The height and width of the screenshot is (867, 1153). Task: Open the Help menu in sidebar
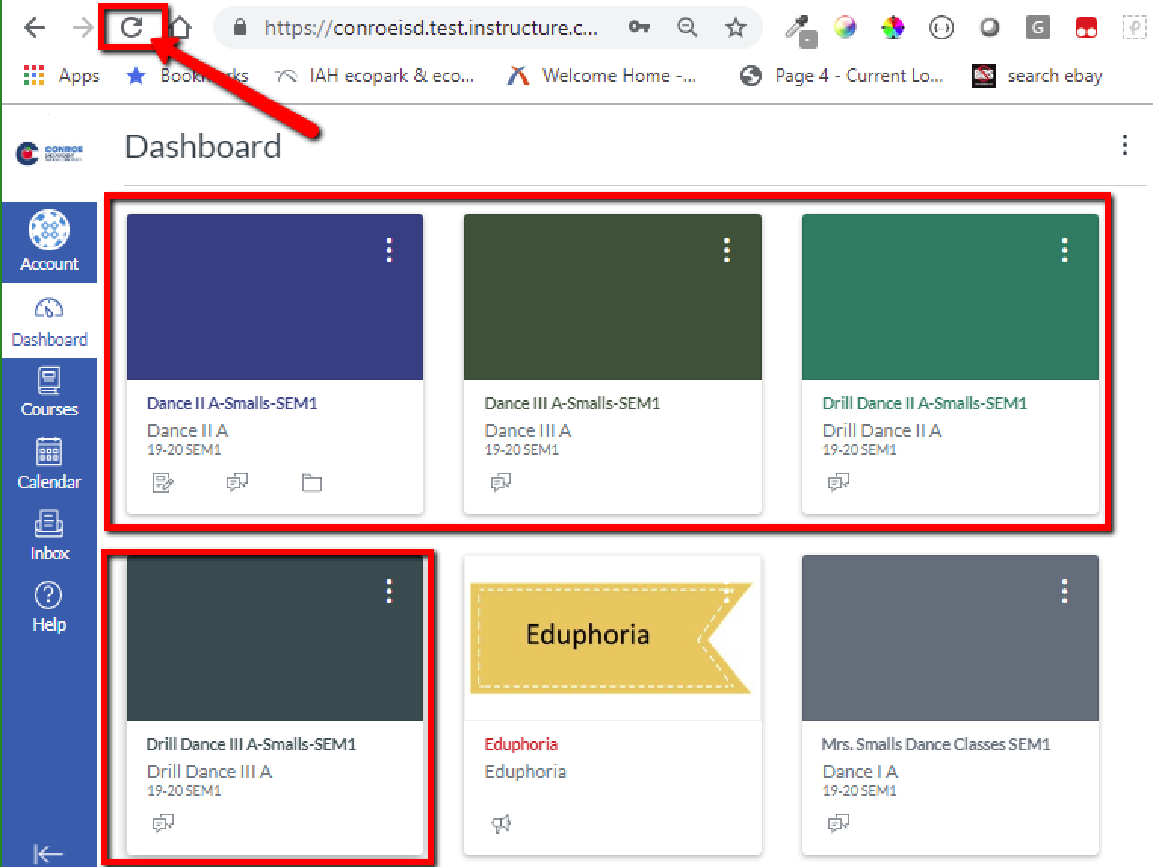pos(49,607)
